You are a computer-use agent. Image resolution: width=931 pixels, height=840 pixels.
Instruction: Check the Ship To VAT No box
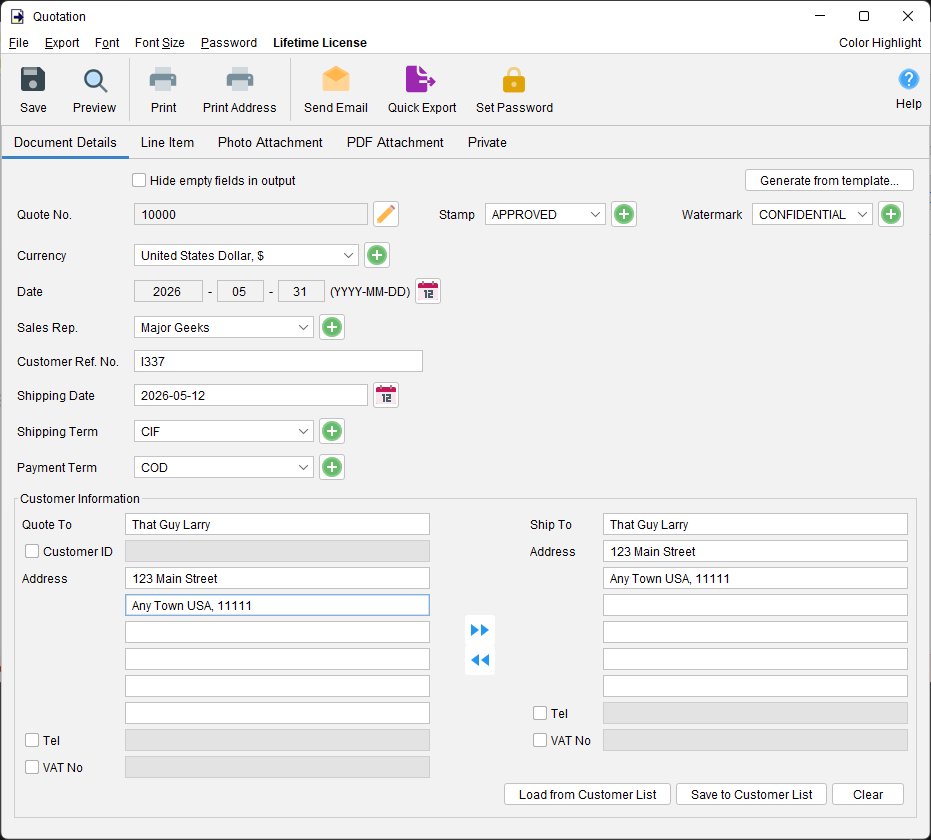[x=540, y=740]
